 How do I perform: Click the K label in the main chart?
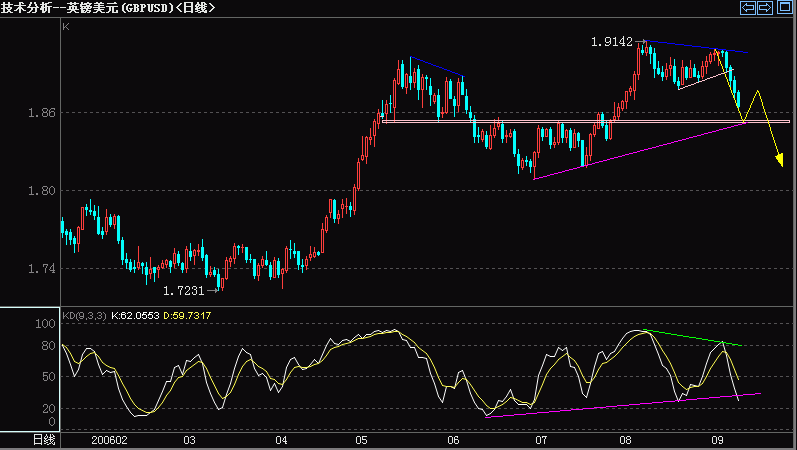click(66, 26)
